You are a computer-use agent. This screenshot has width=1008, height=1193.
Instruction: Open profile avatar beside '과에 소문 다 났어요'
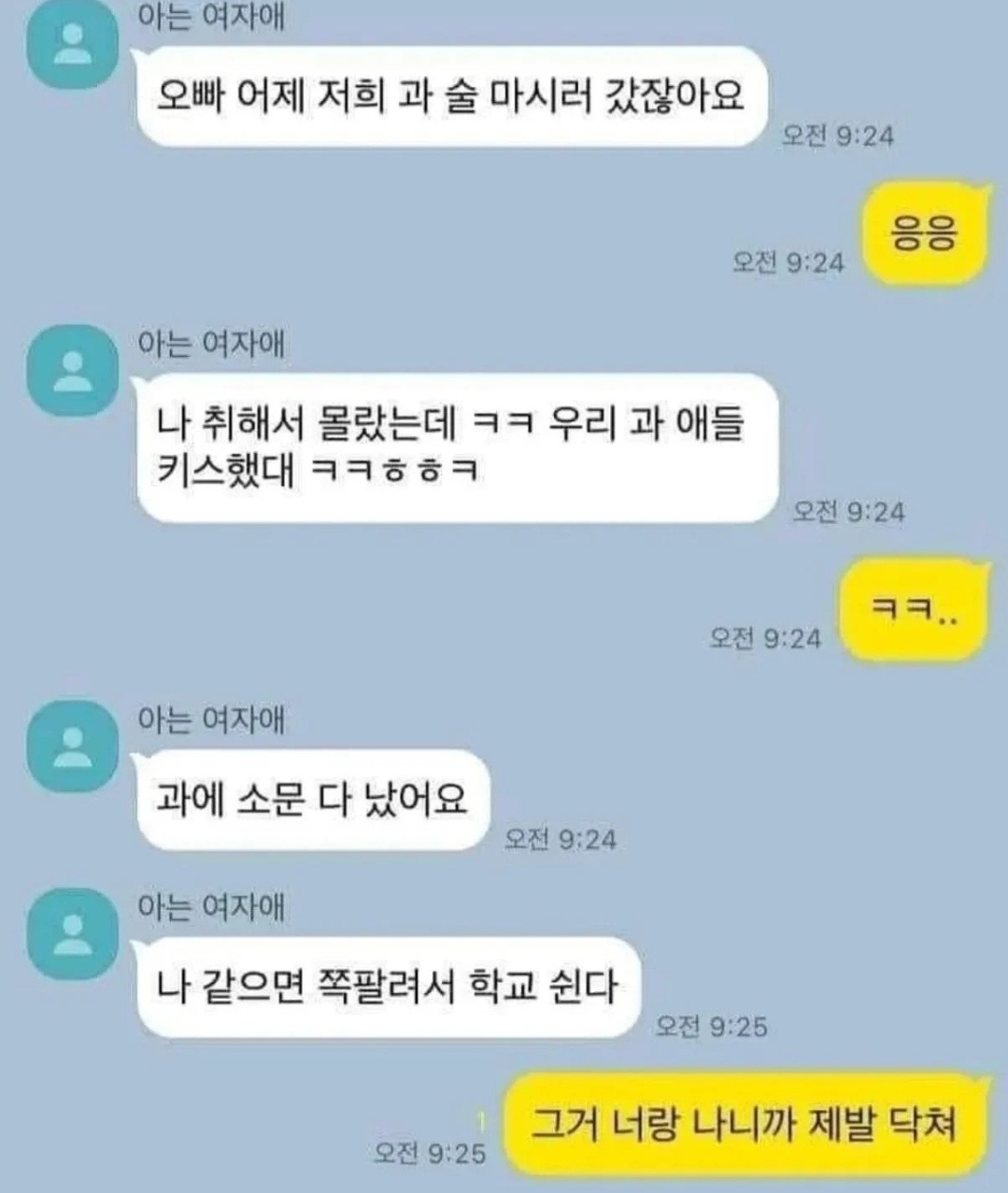(x=73, y=746)
